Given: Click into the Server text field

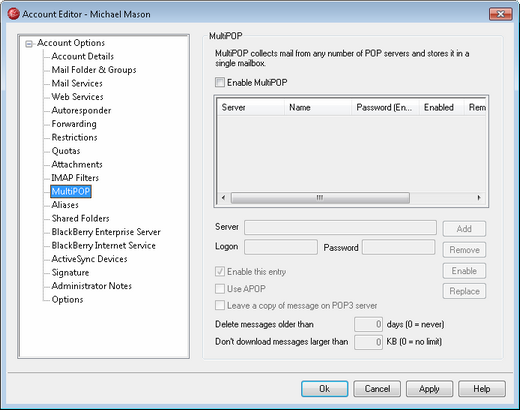Looking at the screenshot, I should point(340,227).
